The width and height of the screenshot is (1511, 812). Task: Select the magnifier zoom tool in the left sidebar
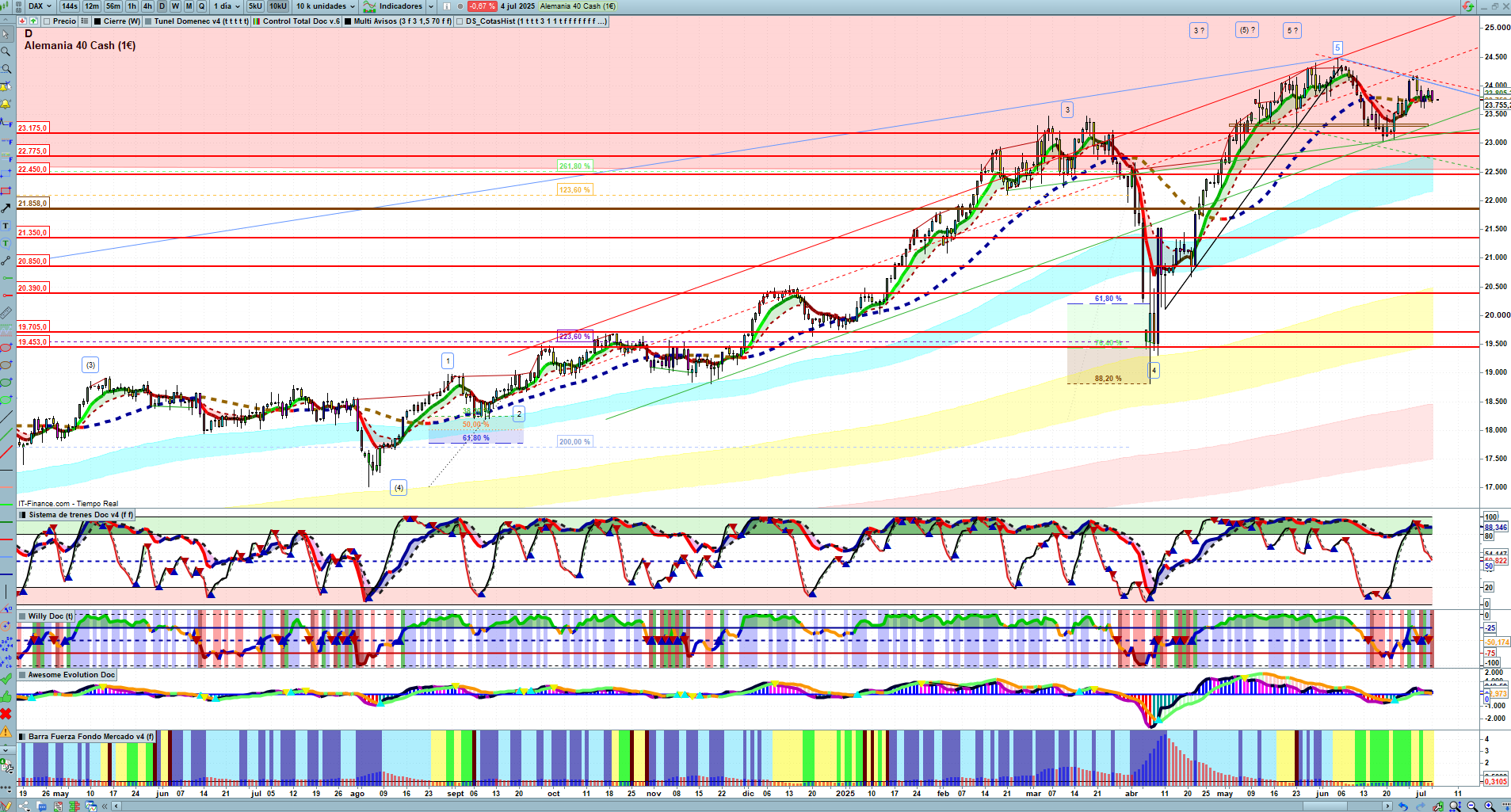pyautogui.click(x=6, y=51)
